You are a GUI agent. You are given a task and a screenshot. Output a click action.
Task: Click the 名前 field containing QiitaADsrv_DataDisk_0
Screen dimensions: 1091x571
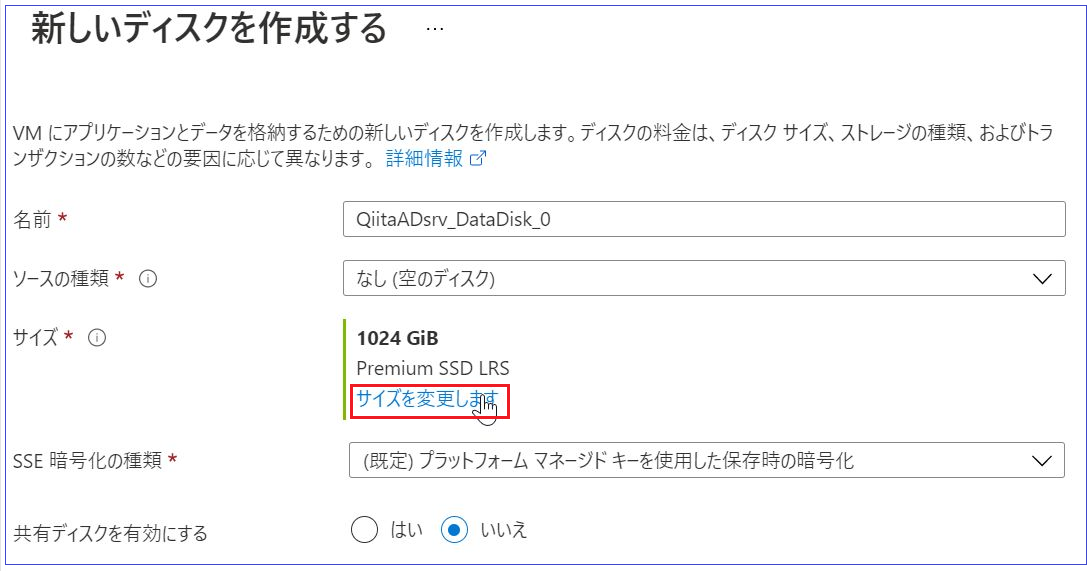coord(704,219)
